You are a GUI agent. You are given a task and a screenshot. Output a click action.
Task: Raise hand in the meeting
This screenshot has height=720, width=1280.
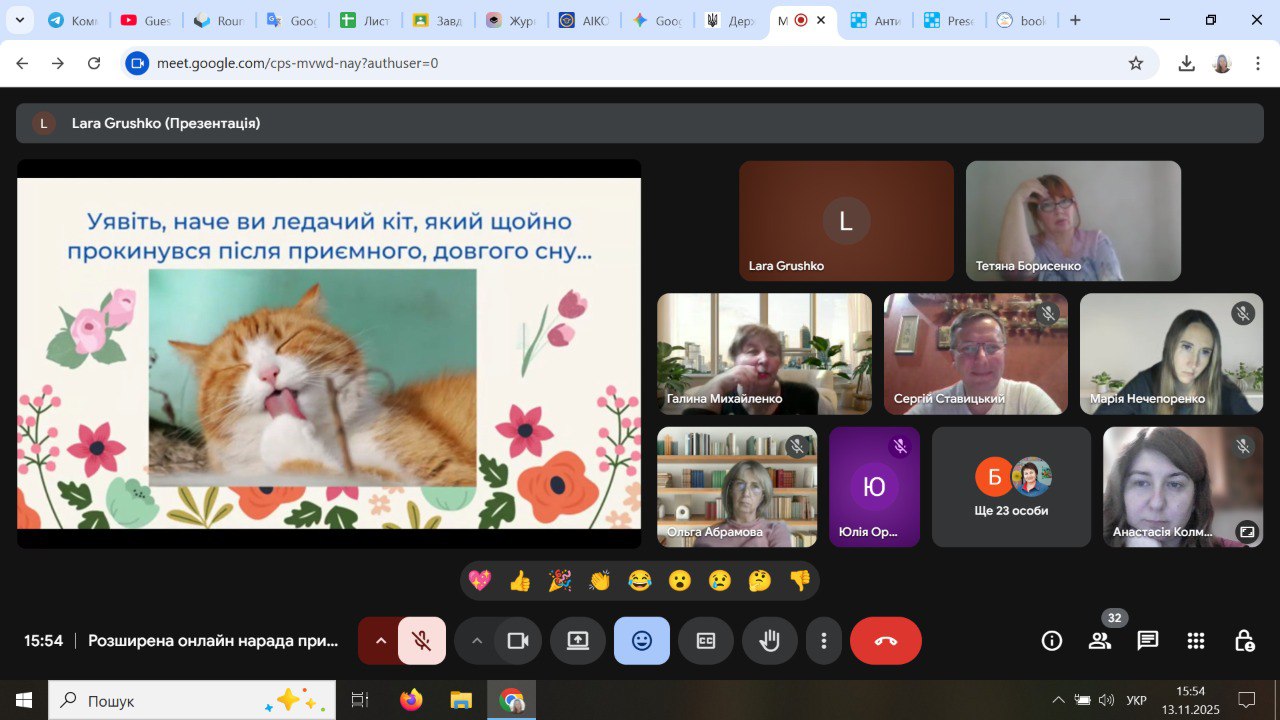[x=769, y=641]
